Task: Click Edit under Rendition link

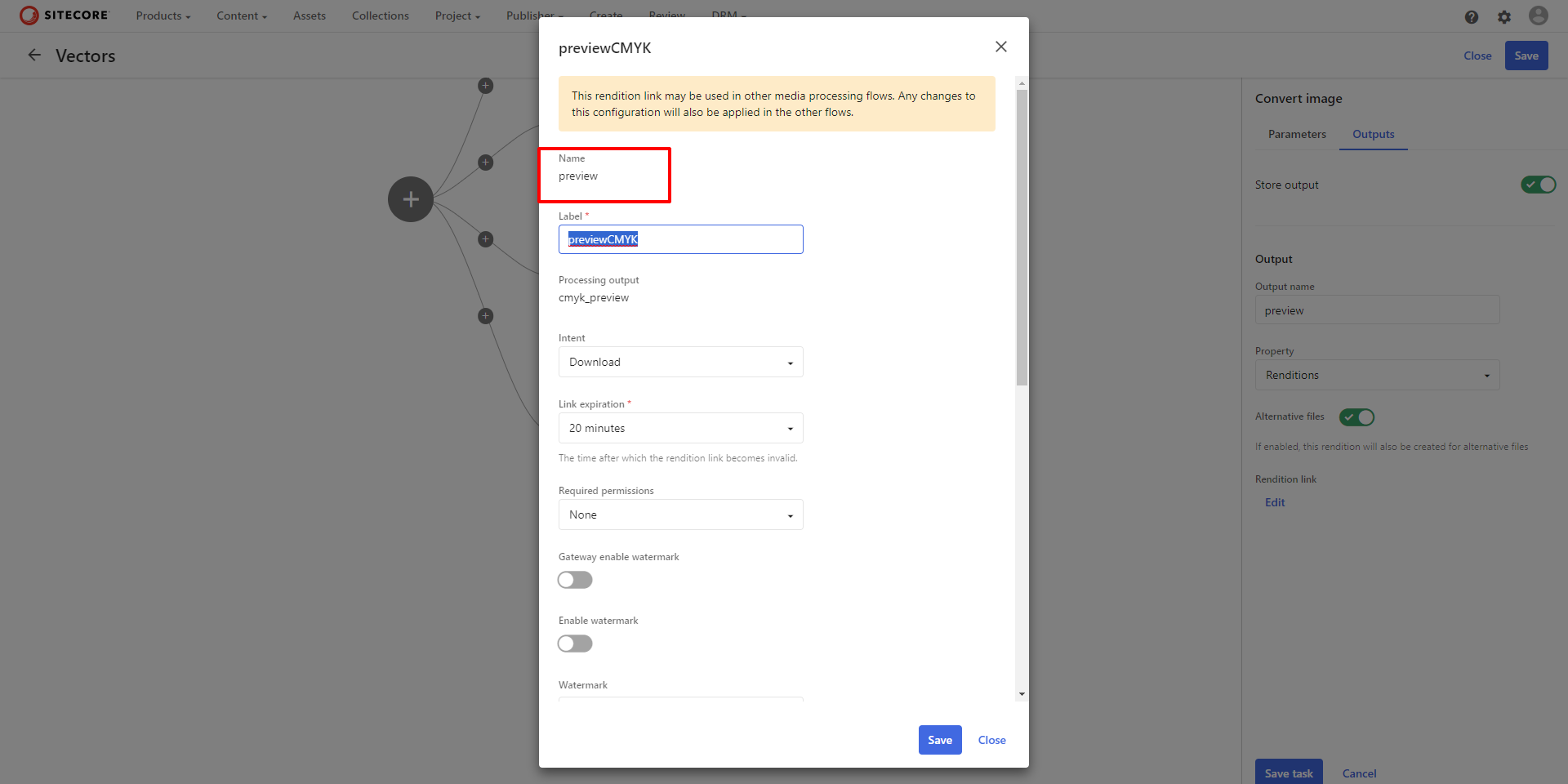Action: pos(1275,502)
